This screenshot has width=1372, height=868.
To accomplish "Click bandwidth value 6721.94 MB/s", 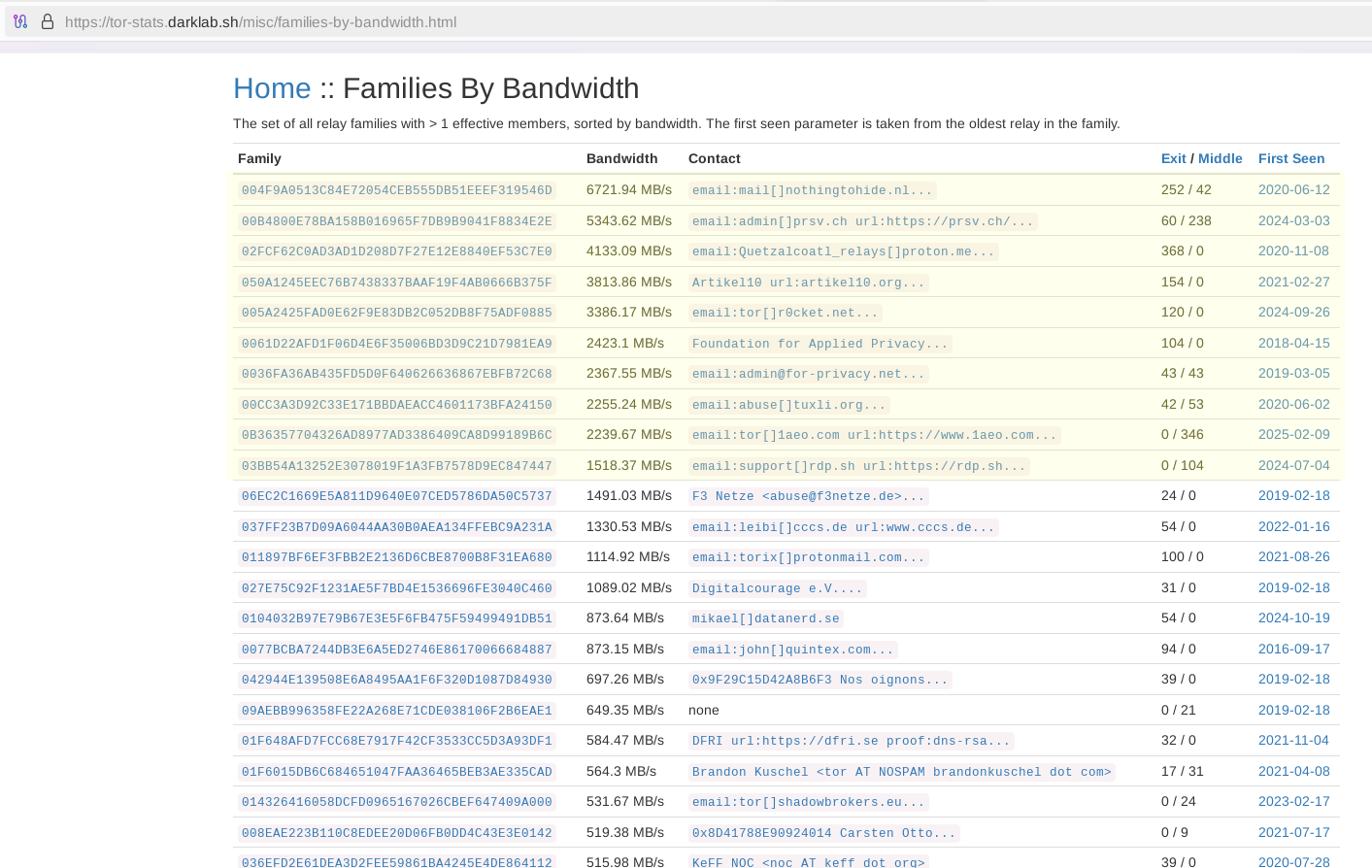I will tap(629, 190).
